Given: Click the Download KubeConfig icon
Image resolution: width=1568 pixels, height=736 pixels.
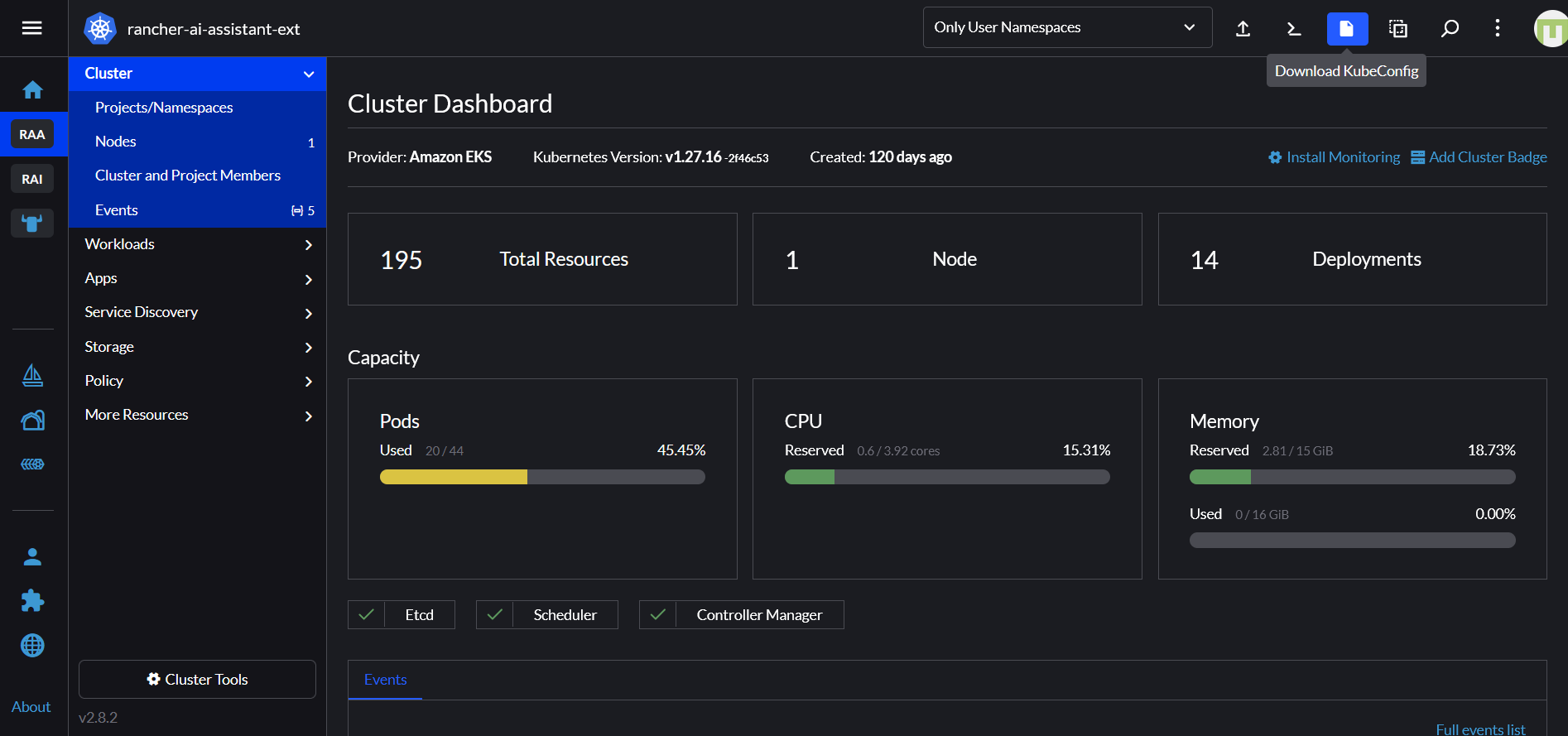Looking at the screenshot, I should click(1347, 29).
